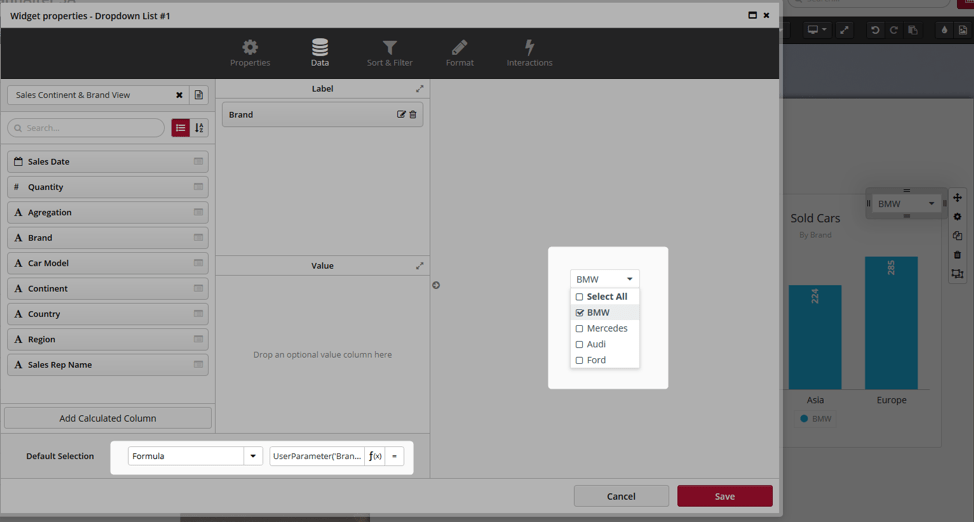The height and width of the screenshot is (522, 974).
Task: Open the f(x) formula editor
Action: [x=375, y=456]
